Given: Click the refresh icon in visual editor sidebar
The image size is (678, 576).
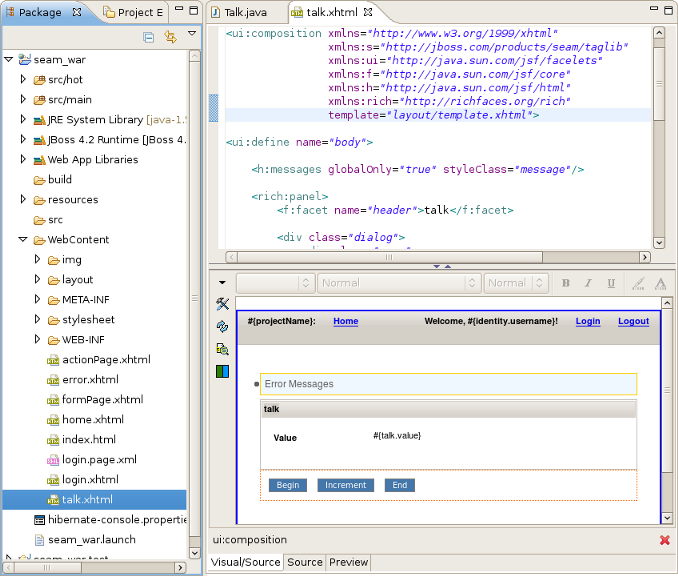Looking at the screenshot, I should (x=222, y=326).
